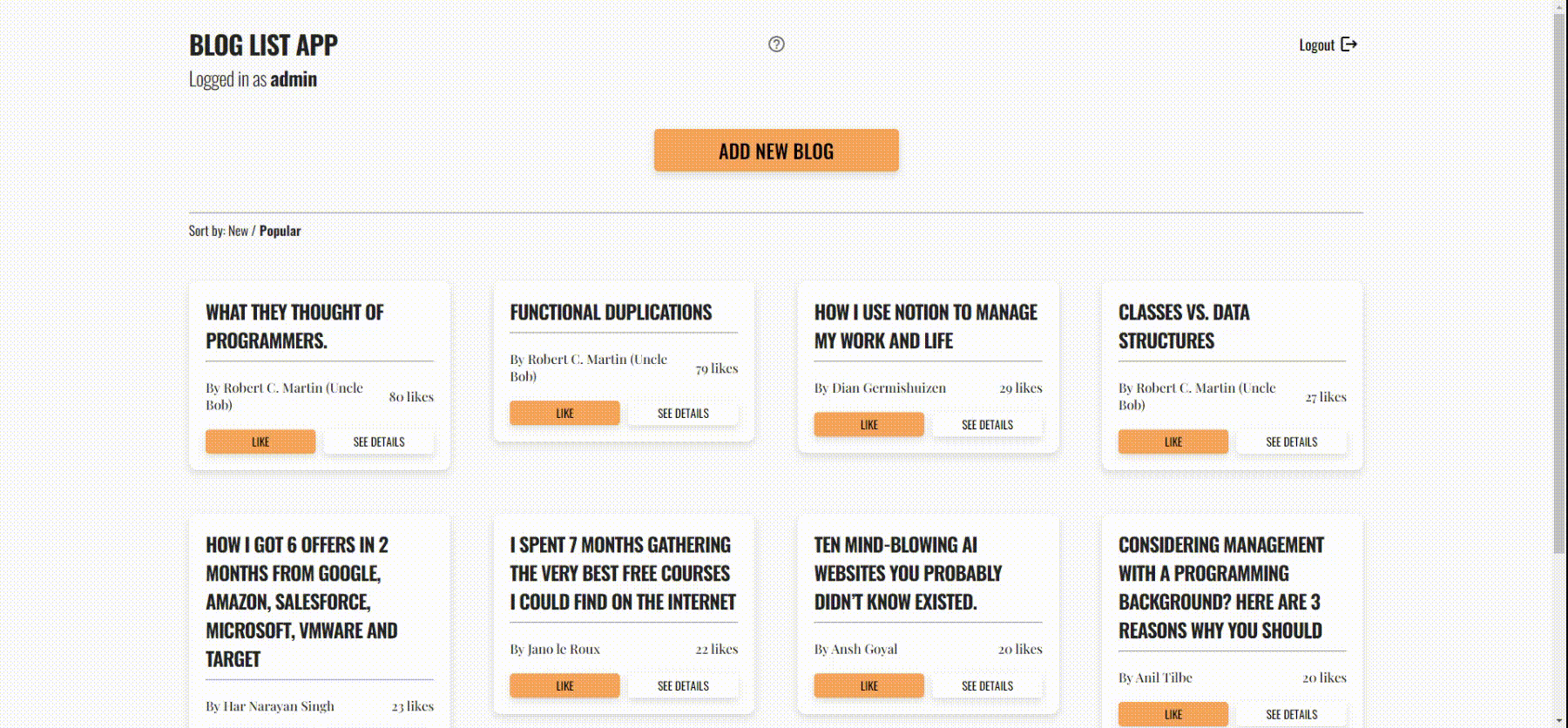Like Classes vs. Data Structures blog

tap(1173, 442)
